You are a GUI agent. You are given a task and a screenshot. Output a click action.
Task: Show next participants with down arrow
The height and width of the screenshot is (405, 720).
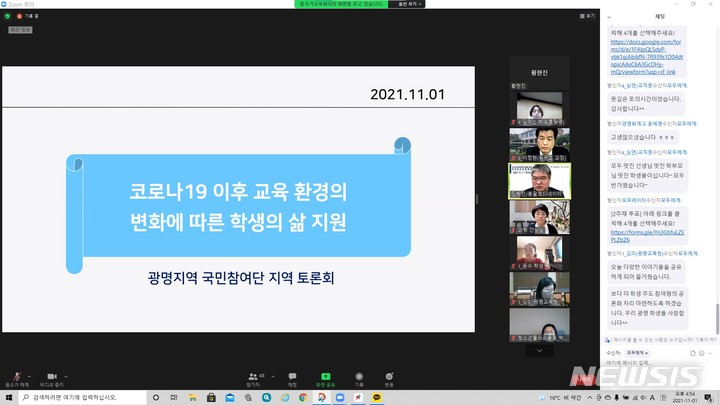point(540,351)
